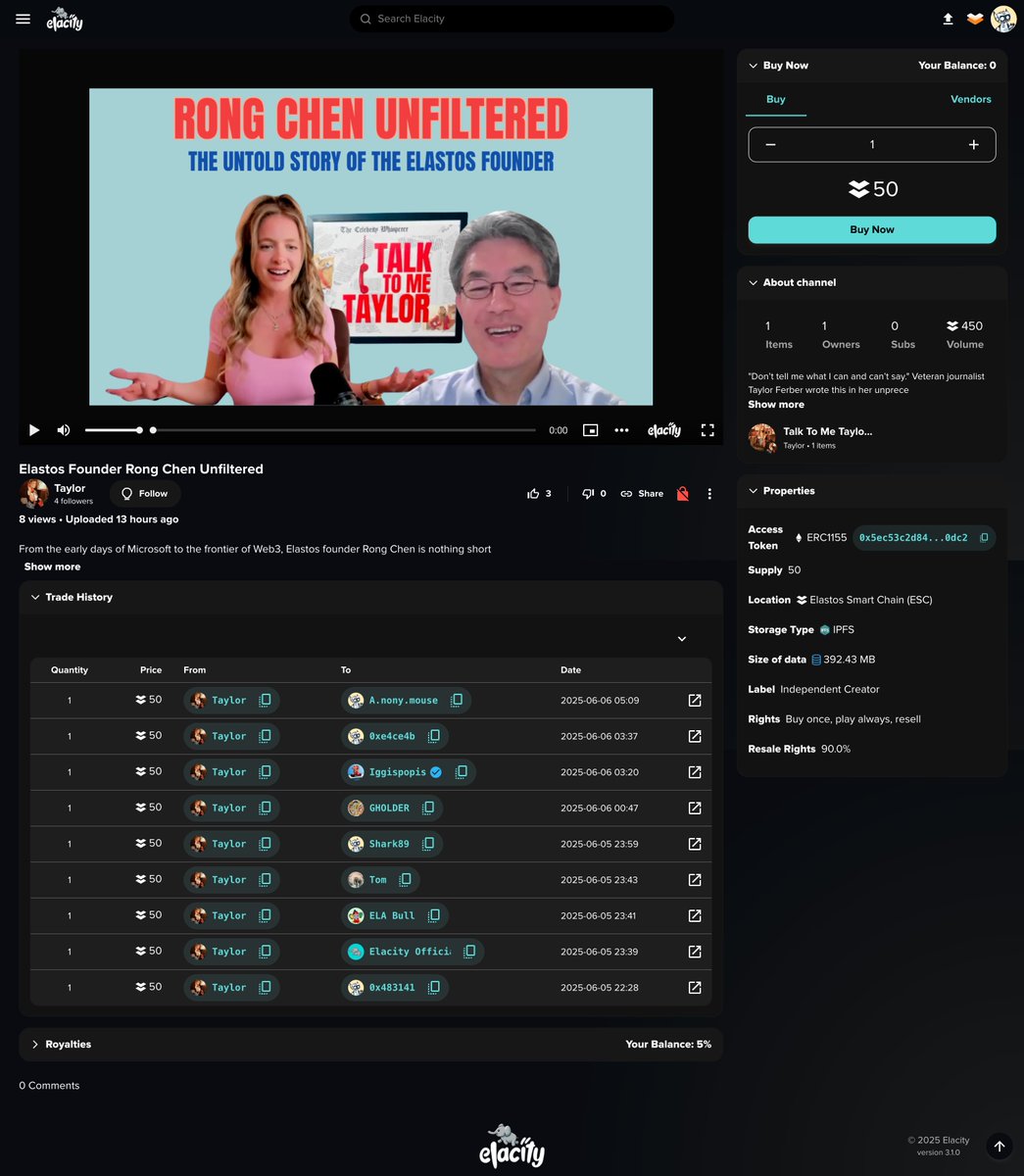Play the video

tap(34, 430)
